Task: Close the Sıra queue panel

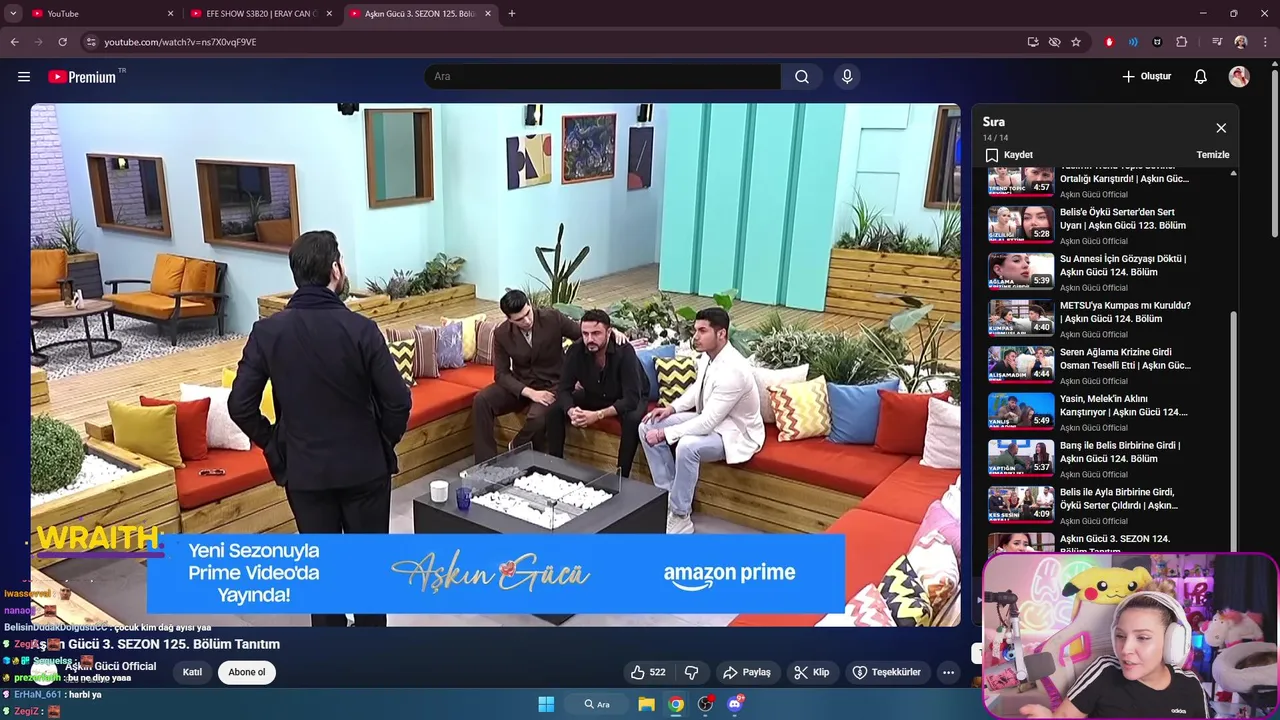Action: (x=1221, y=128)
